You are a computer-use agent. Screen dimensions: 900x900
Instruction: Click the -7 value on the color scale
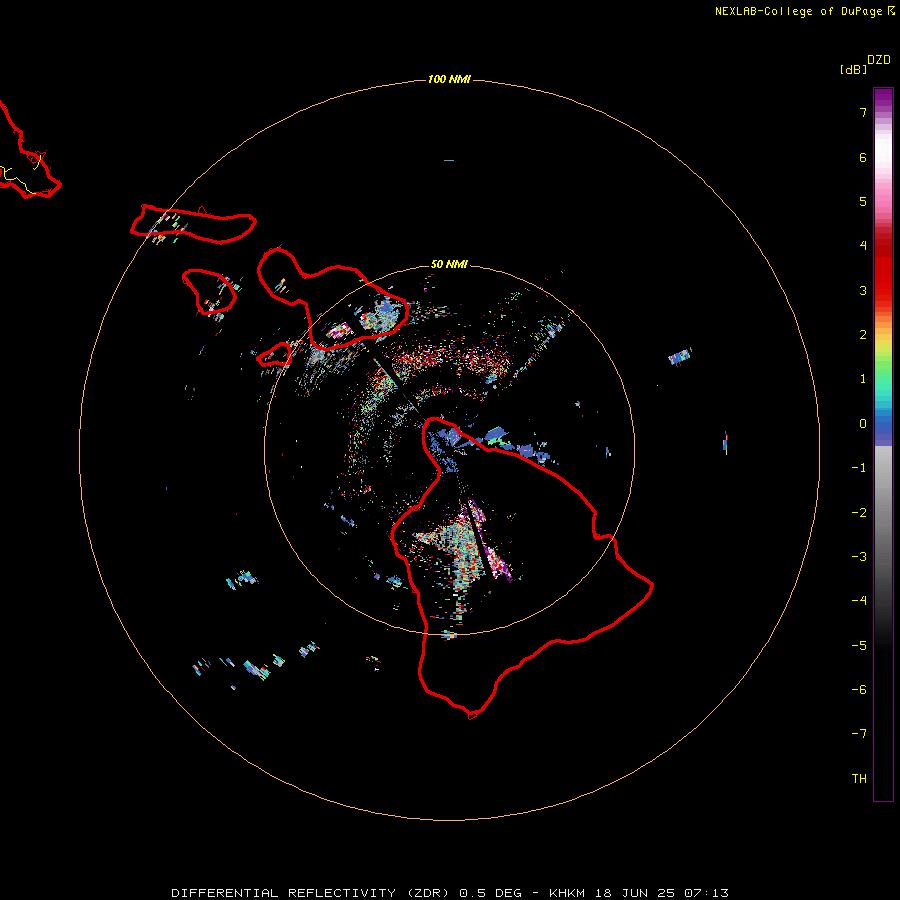[x=859, y=734]
